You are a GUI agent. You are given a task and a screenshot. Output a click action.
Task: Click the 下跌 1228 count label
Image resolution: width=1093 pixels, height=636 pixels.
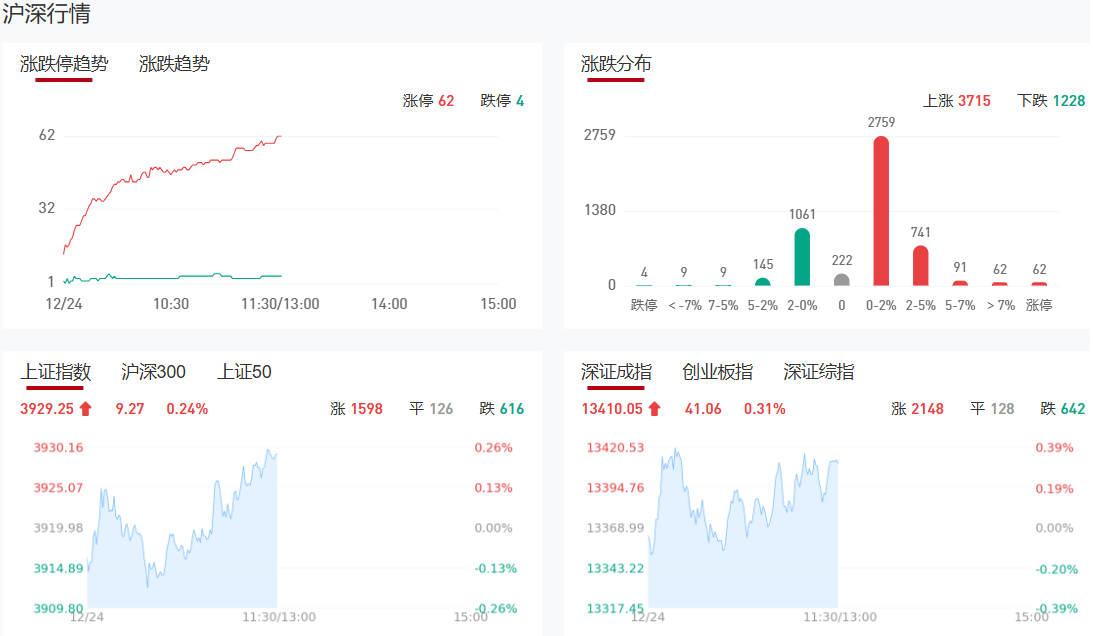point(1050,101)
